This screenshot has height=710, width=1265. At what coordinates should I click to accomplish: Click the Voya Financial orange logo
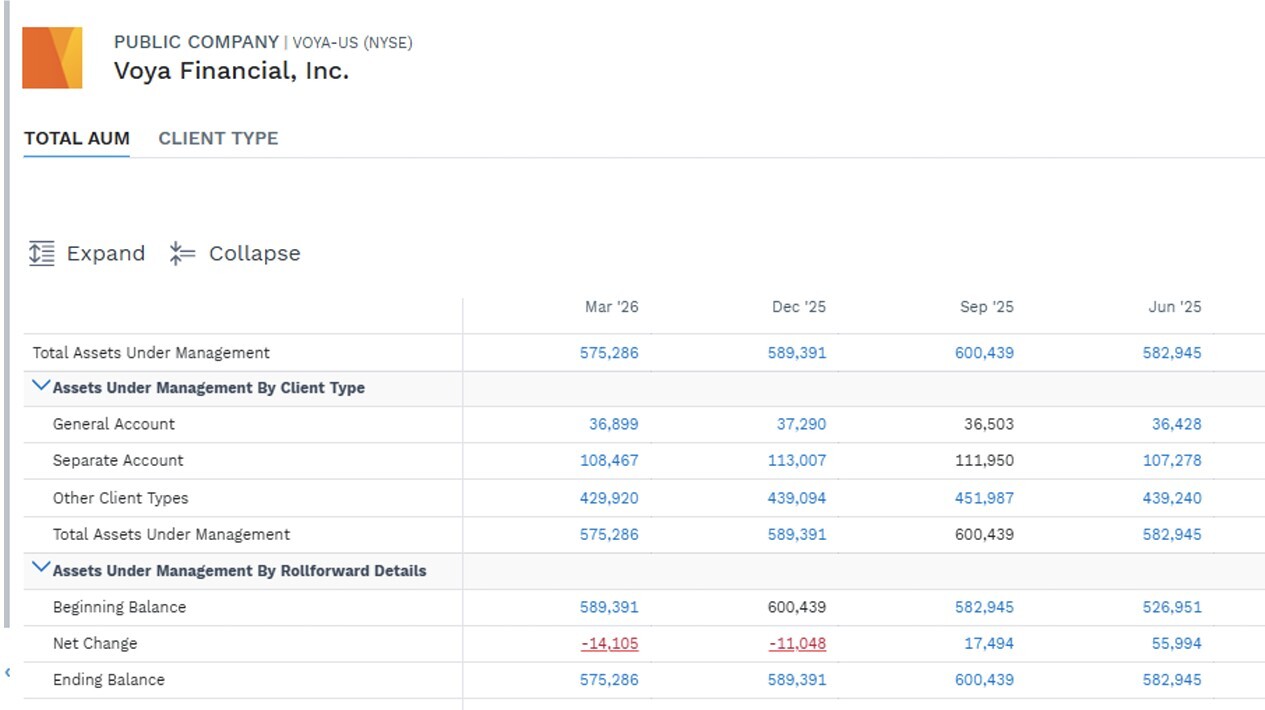click(x=52, y=58)
